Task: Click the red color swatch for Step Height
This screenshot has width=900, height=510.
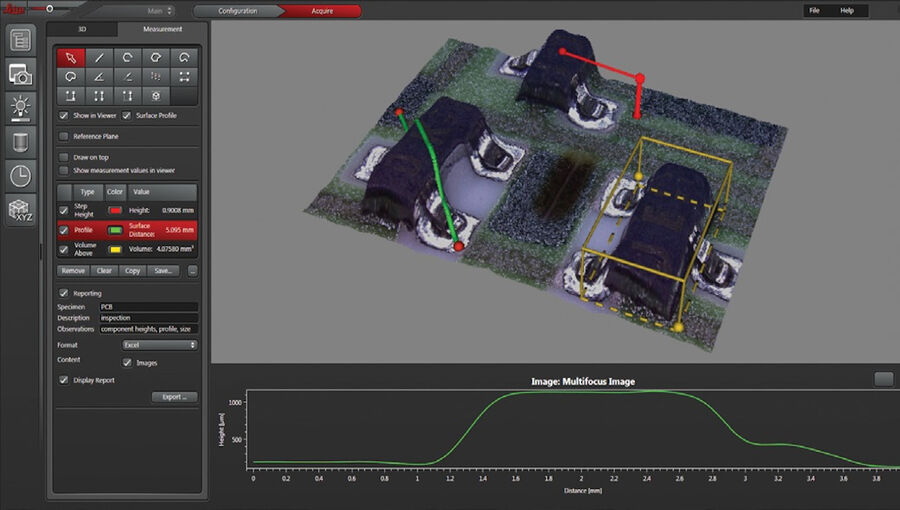Action: 115,211
